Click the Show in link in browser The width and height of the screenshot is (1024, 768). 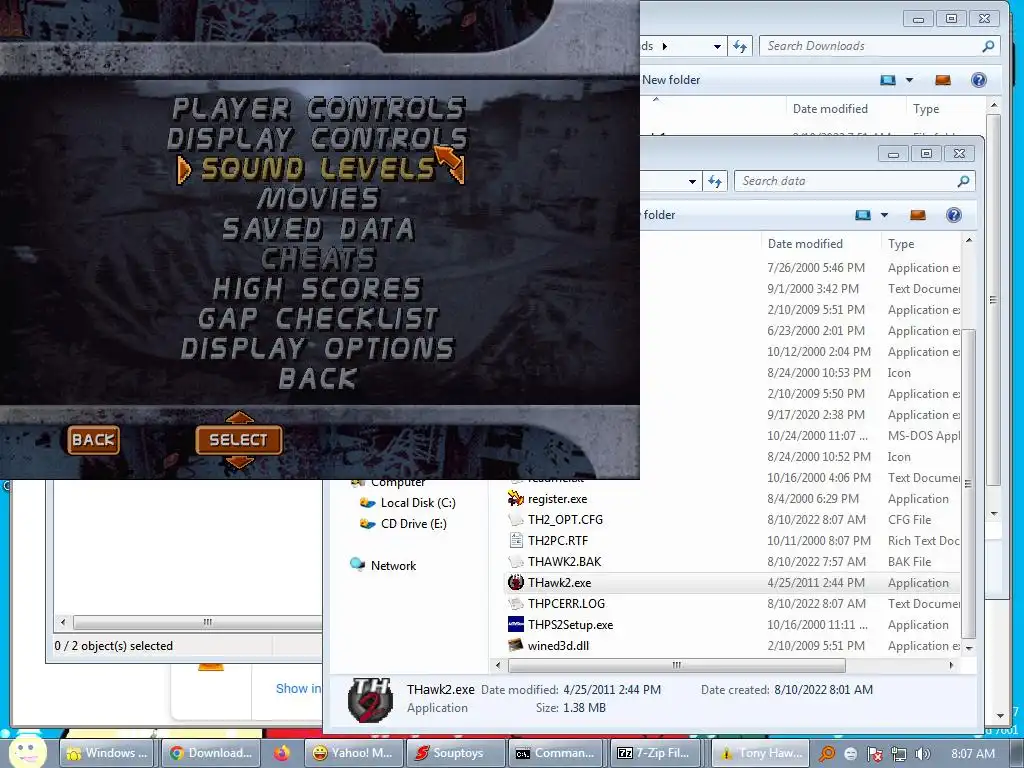pyautogui.click(x=298, y=688)
